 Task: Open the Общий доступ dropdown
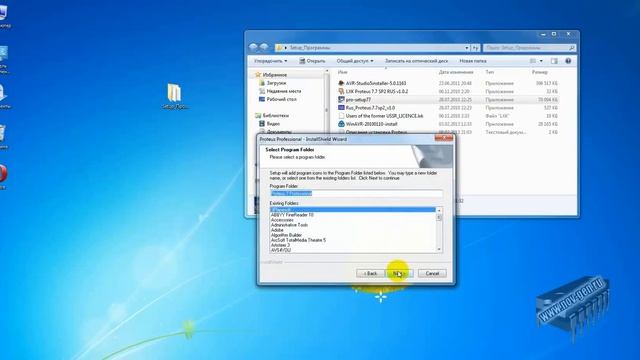[355, 61]
